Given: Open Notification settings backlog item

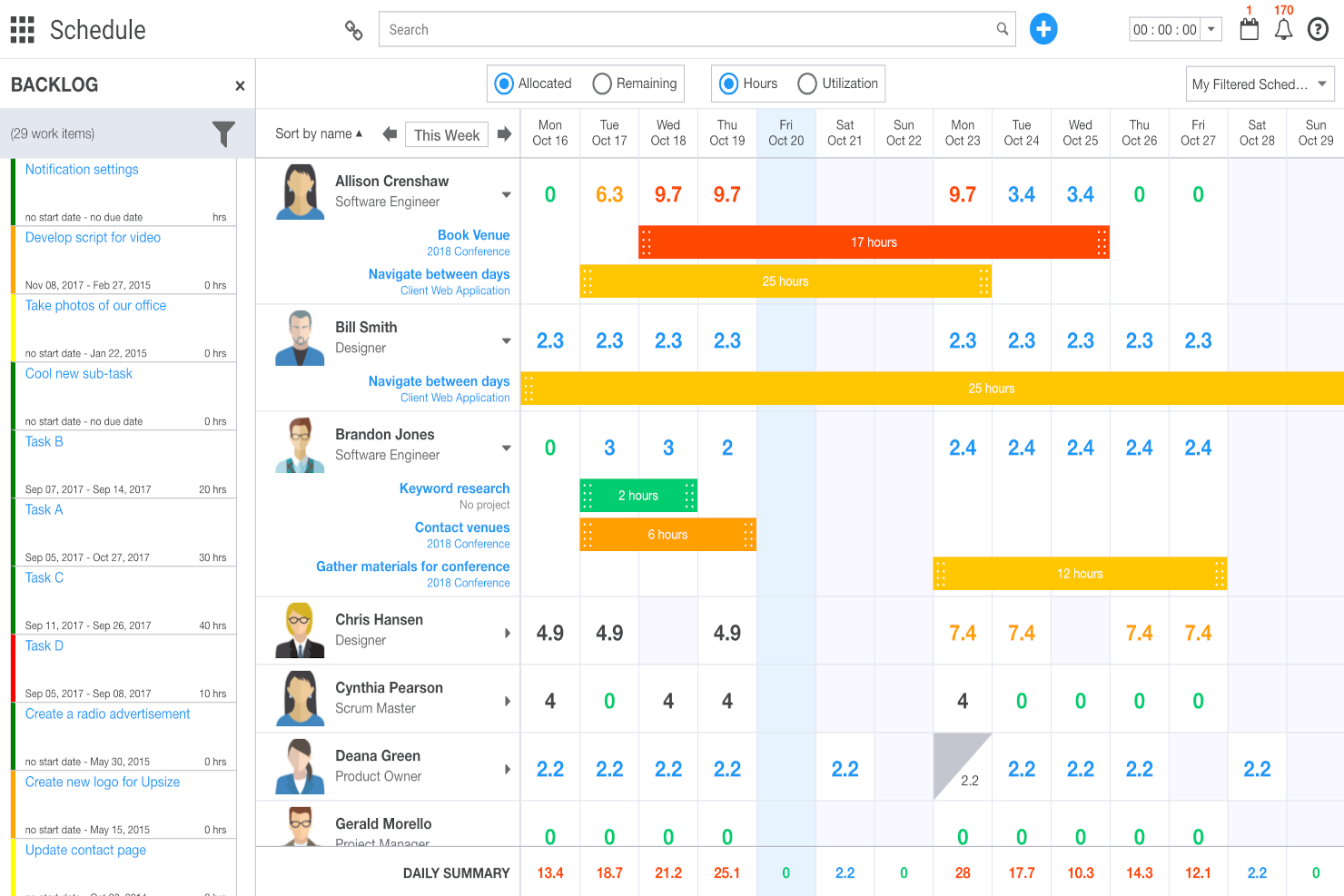Looking at the screenshot, I should click(82, 169).
